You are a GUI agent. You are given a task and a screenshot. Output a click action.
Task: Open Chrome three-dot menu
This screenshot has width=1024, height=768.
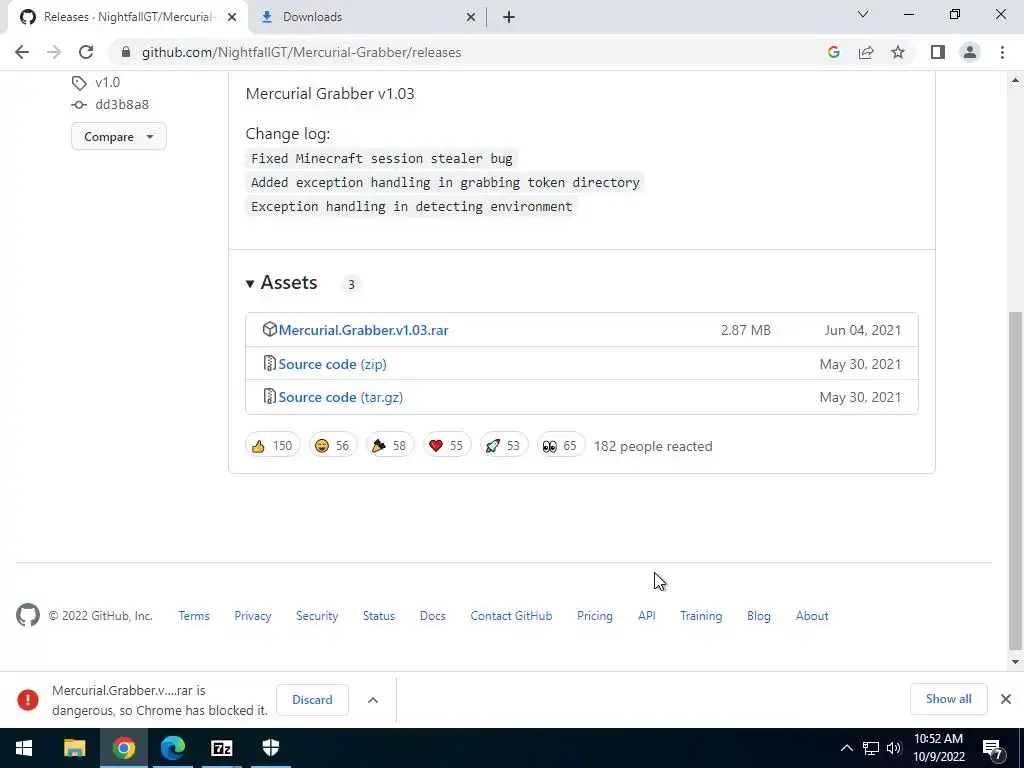1002,52
